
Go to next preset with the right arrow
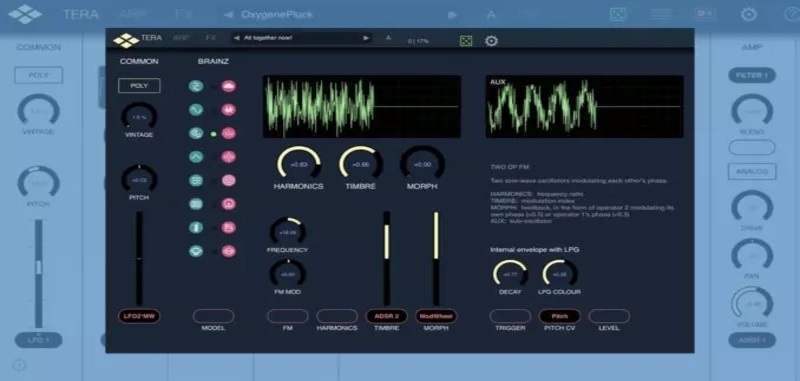[366, 38]
